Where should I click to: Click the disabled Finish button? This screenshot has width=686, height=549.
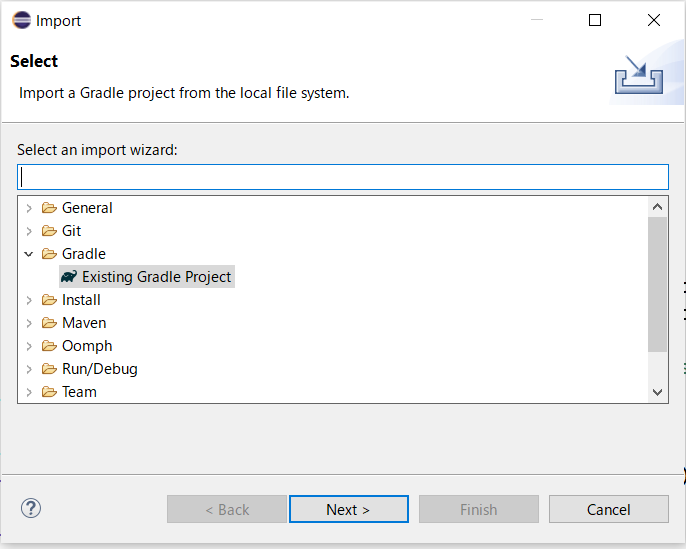(479, 509)
